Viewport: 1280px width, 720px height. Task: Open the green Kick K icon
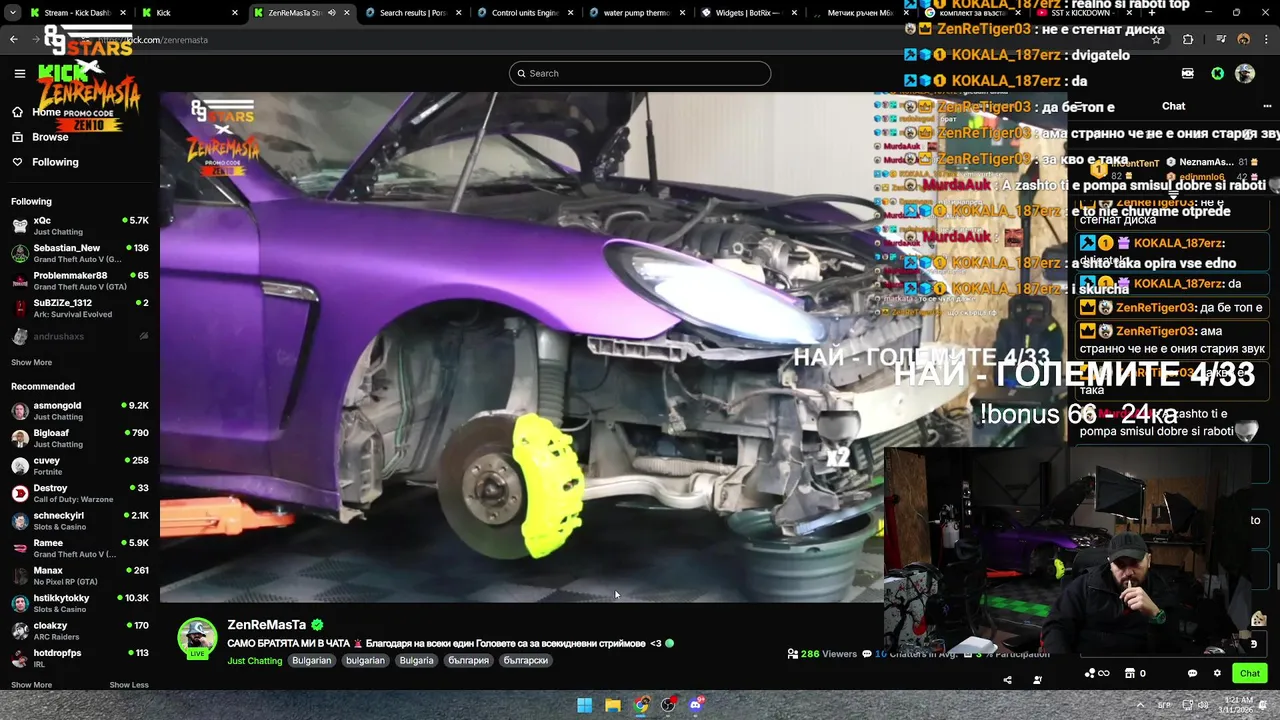(1217, 73)
